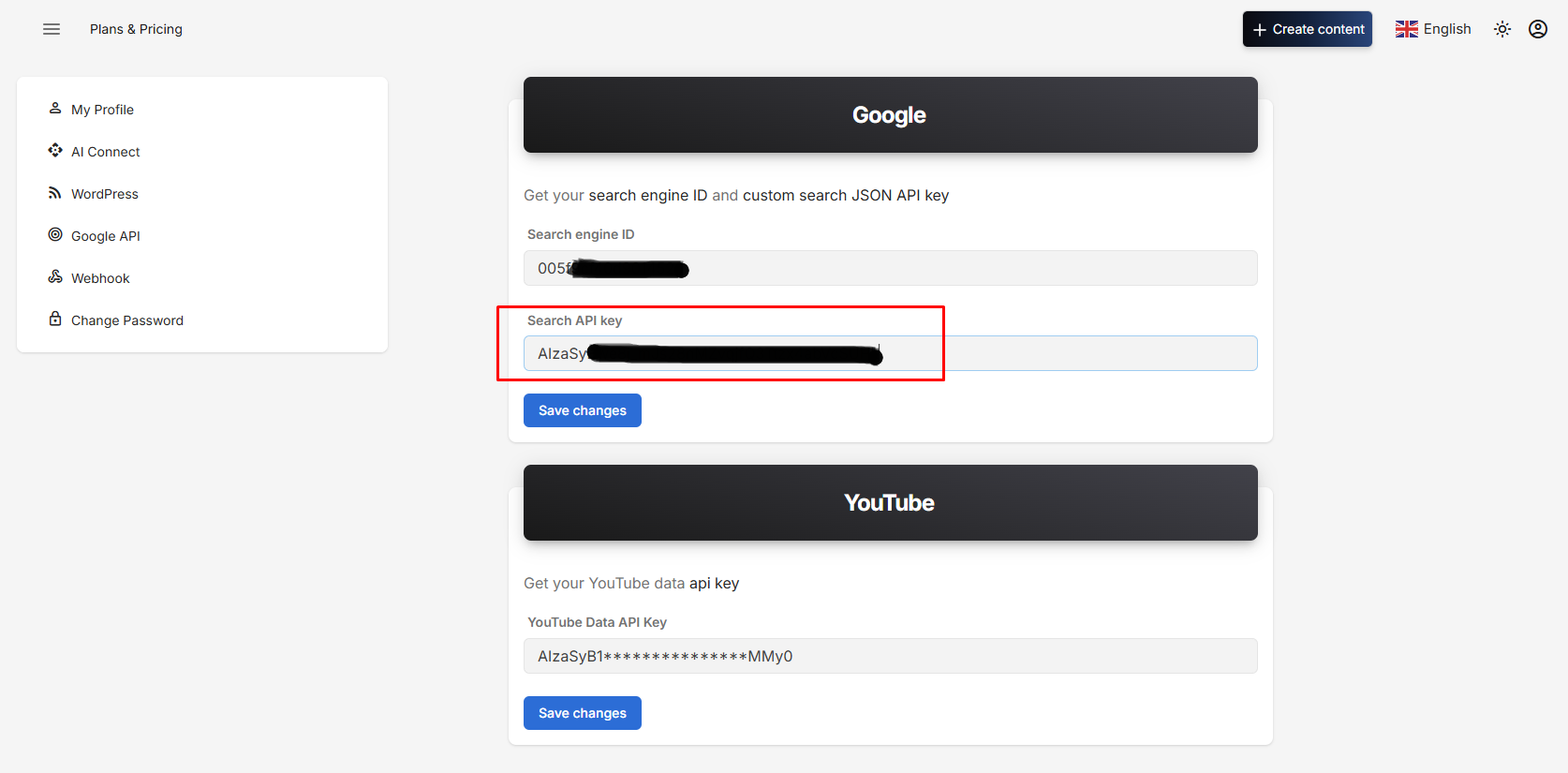Click the AI Connect icon
This screenshot has height=773, width=1568.
pos(55,151)
